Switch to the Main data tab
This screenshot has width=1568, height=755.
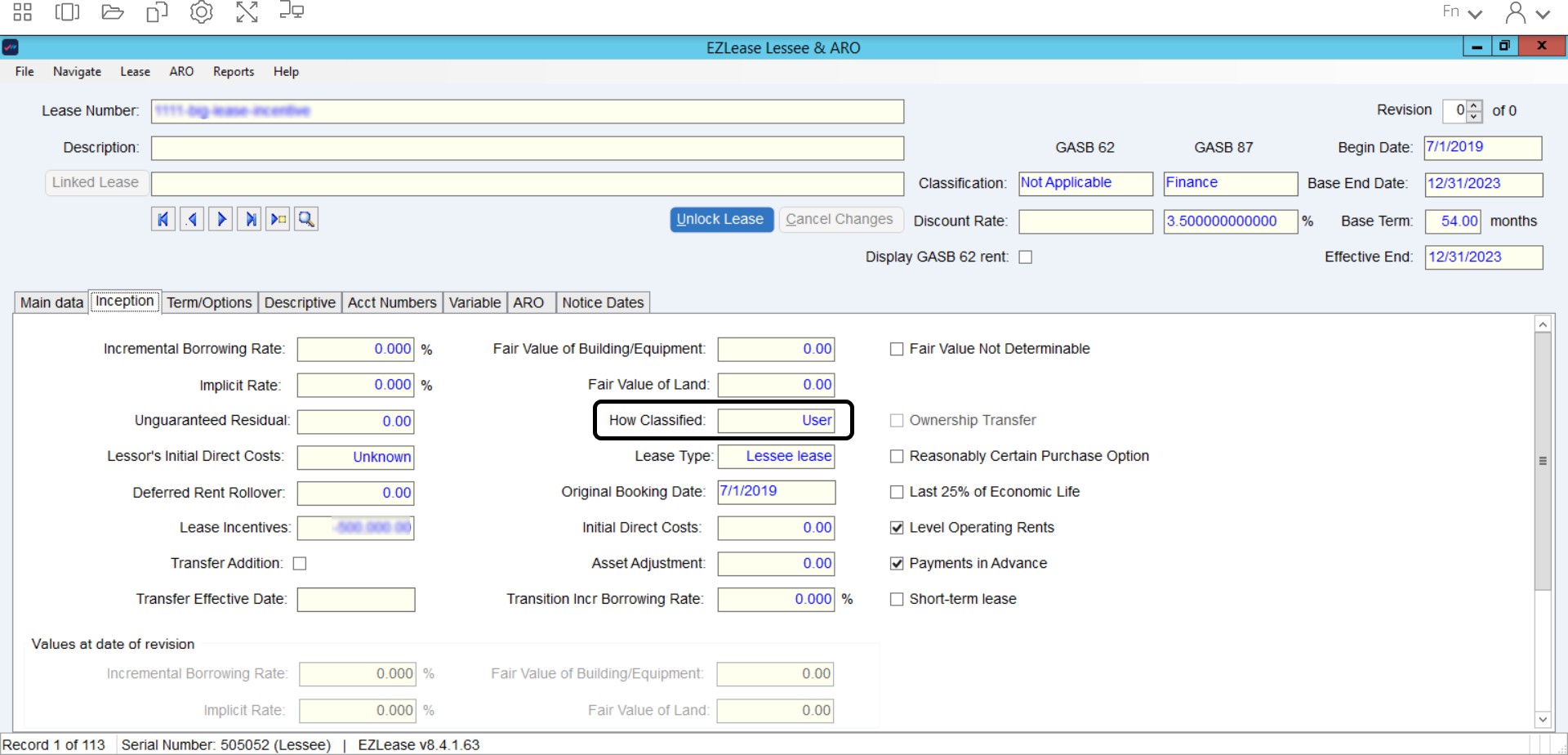pyautogui.click(x=51, y=302)
